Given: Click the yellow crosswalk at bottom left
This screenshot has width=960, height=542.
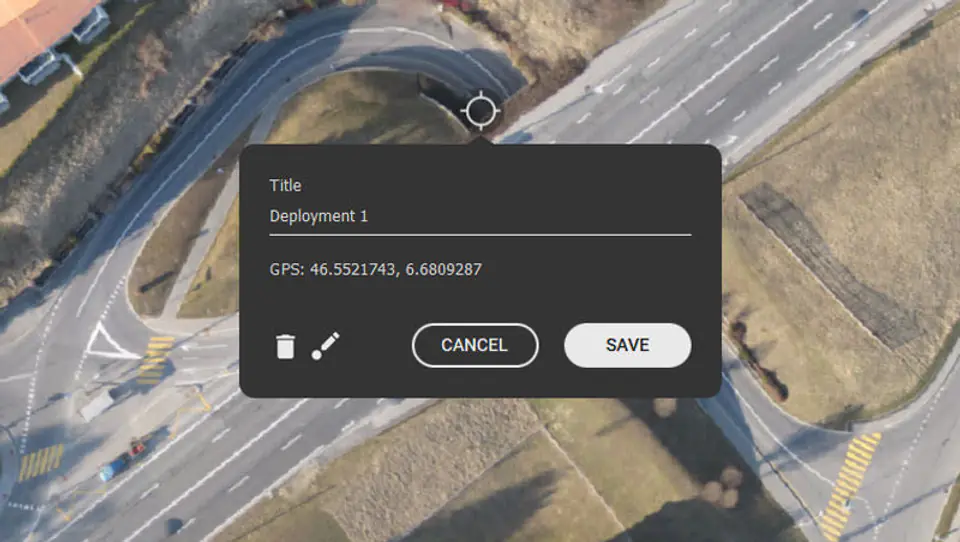Looking at the screenshot, I should pyautogui.click(x=41, y=461).
